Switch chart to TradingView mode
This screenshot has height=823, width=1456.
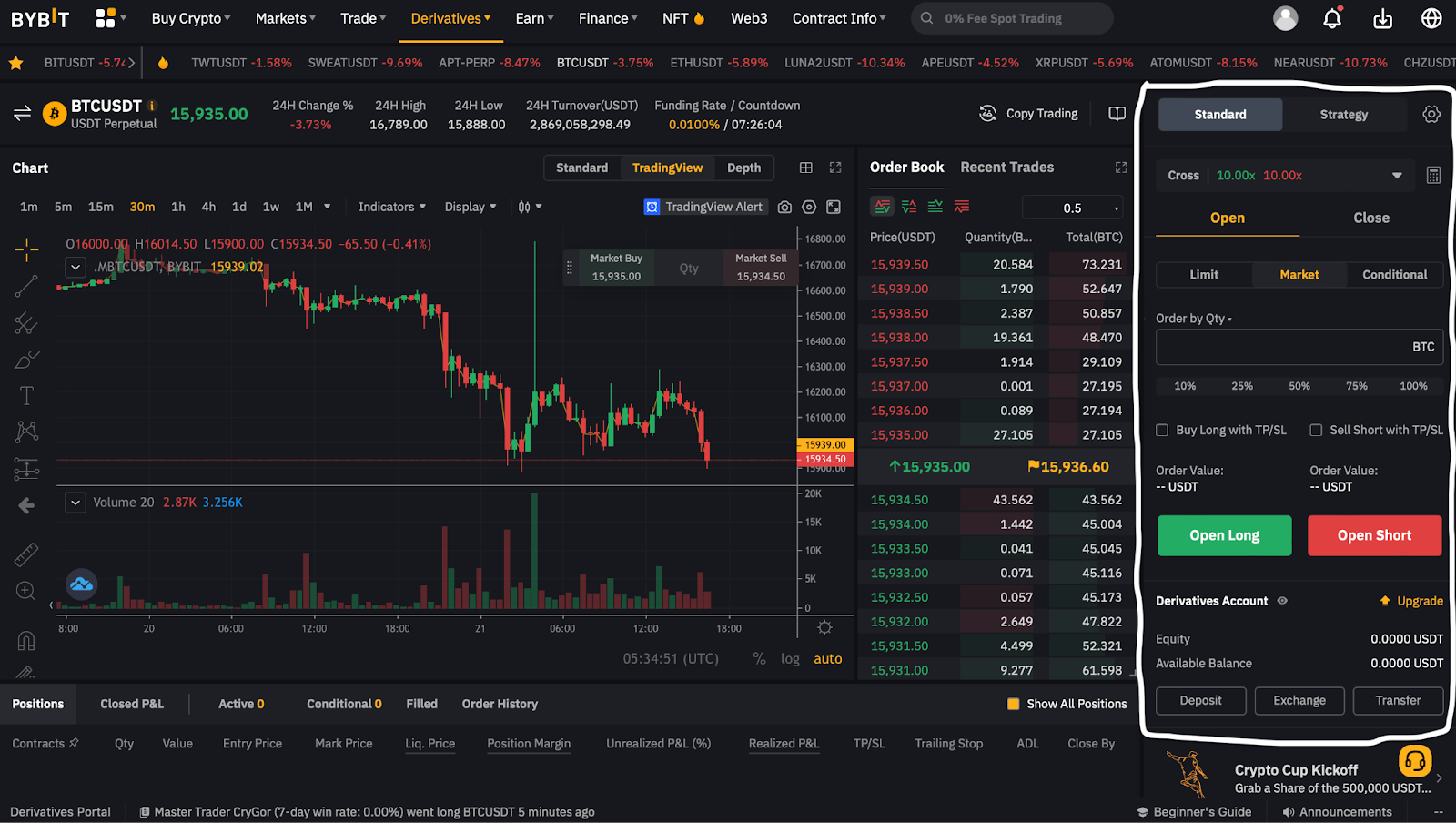coord(667,168)
